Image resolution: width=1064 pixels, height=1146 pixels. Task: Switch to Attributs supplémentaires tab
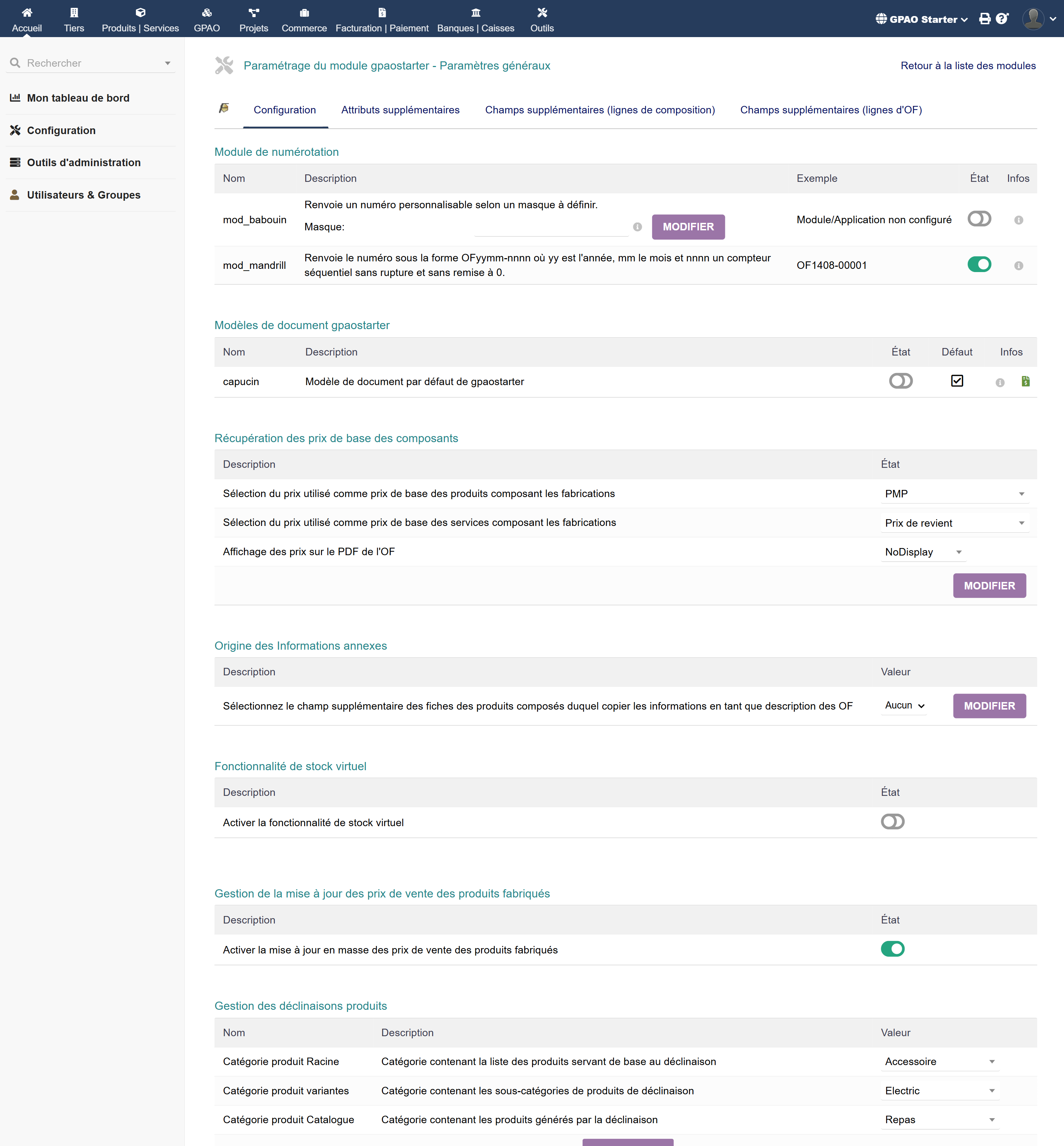[x=400, y=110]
